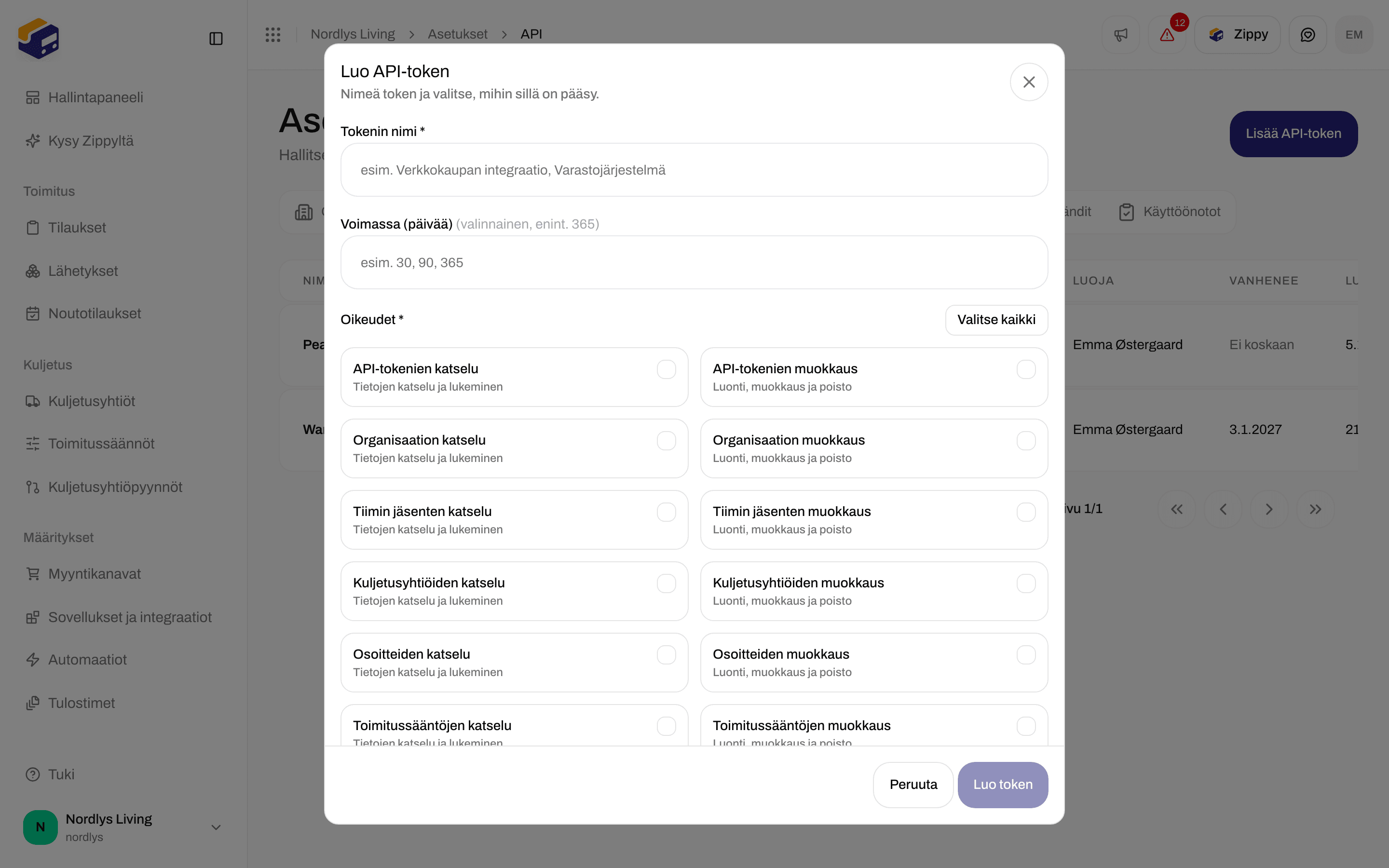Open Automaatiot in sidebar
1389x868 pixels.
pyautogui.click(x=76, y=660)
